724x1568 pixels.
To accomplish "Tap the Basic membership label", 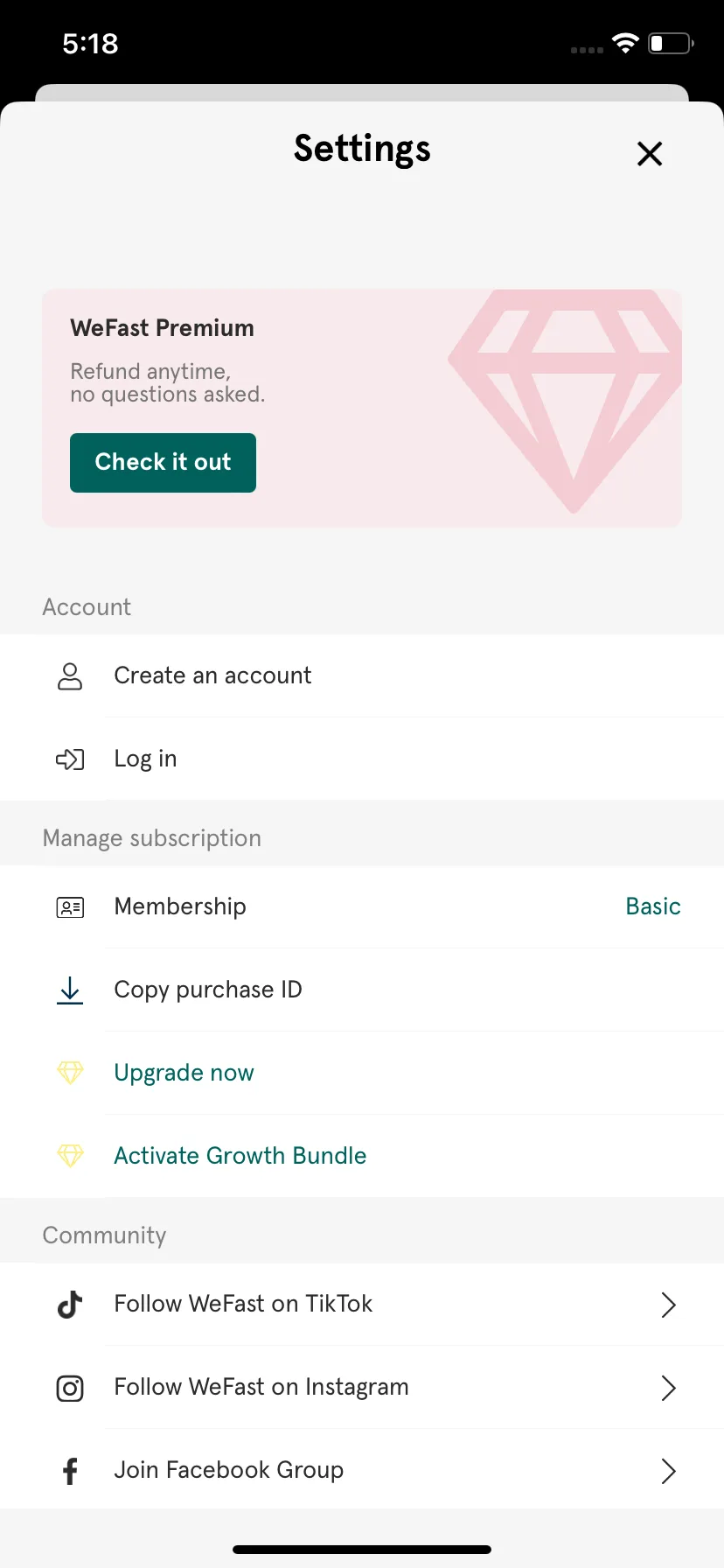I will [x=653, y=906].
